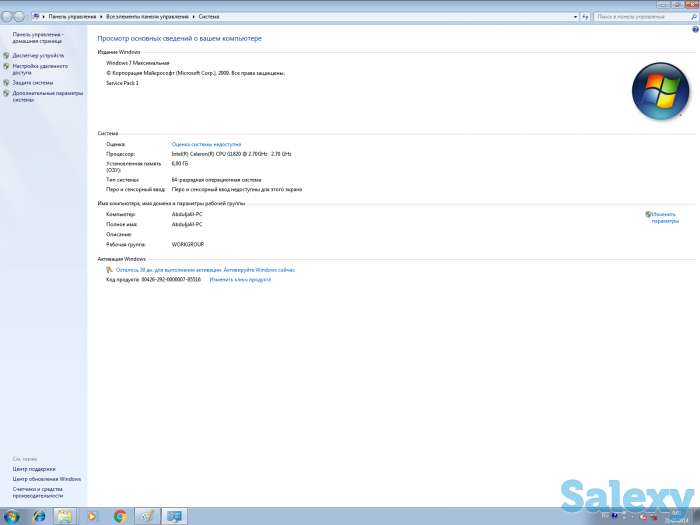The height and width of the screenshot is (525, 700).
Task: Expand the address bar history dropdown
Action: click(x=575, y=17)
